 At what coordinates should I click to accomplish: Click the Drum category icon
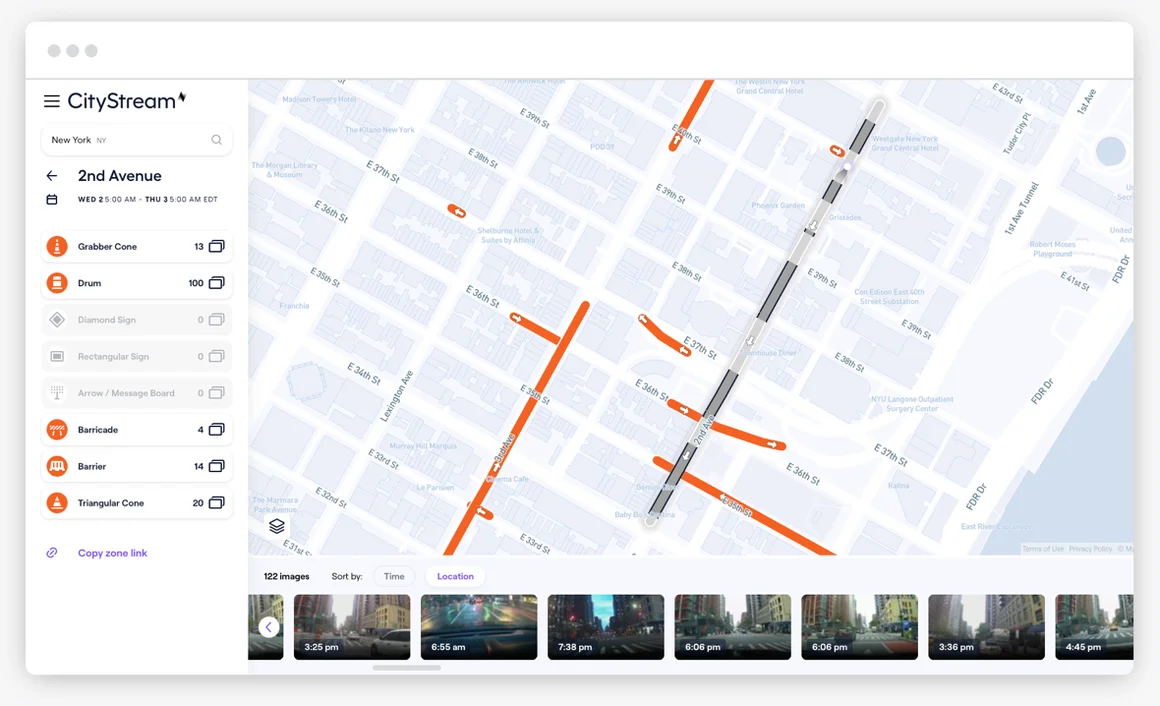tap(55, 283)
